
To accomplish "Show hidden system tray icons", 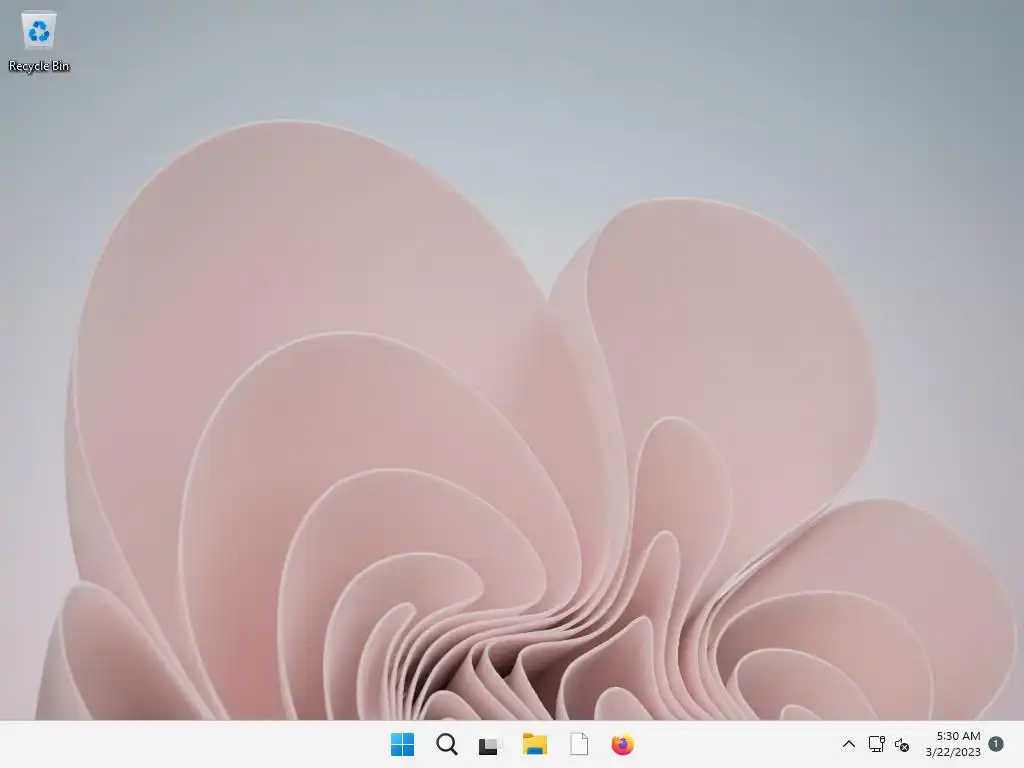I will click(x=848, y=744).
